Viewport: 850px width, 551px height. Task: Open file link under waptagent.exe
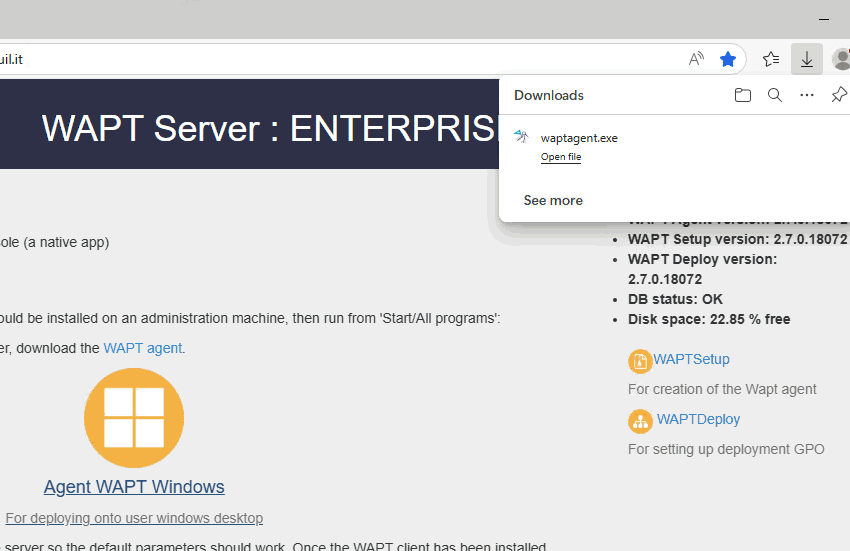[x=561, y=157]
